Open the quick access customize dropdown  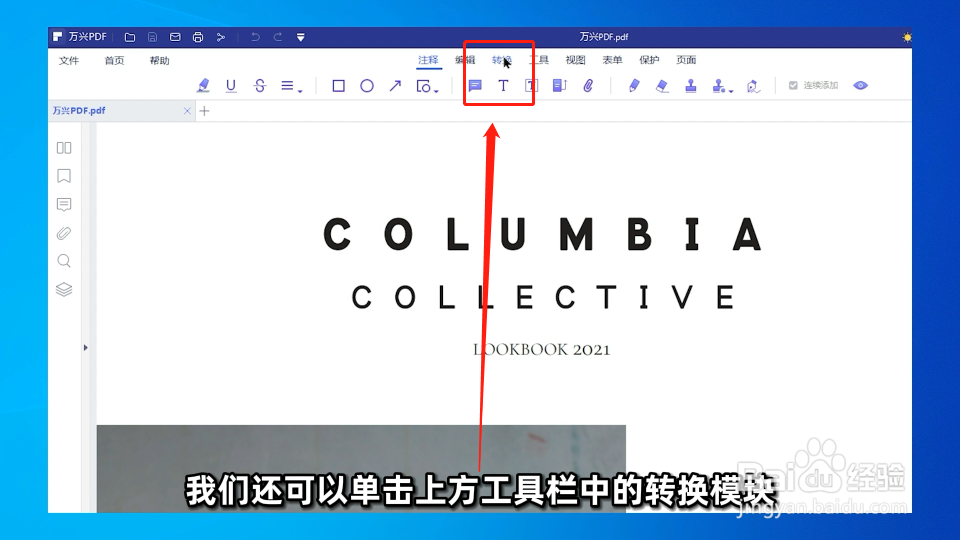(301, 37)
